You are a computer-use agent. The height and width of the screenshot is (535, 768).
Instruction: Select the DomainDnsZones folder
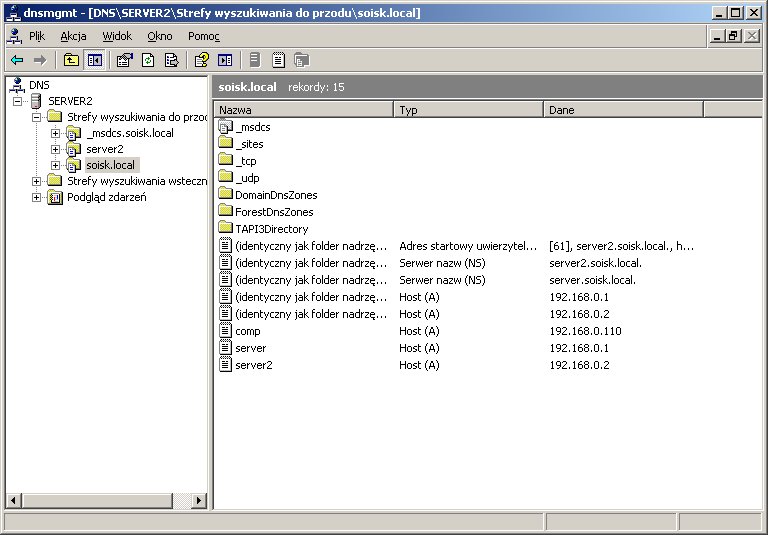(268, 195)
